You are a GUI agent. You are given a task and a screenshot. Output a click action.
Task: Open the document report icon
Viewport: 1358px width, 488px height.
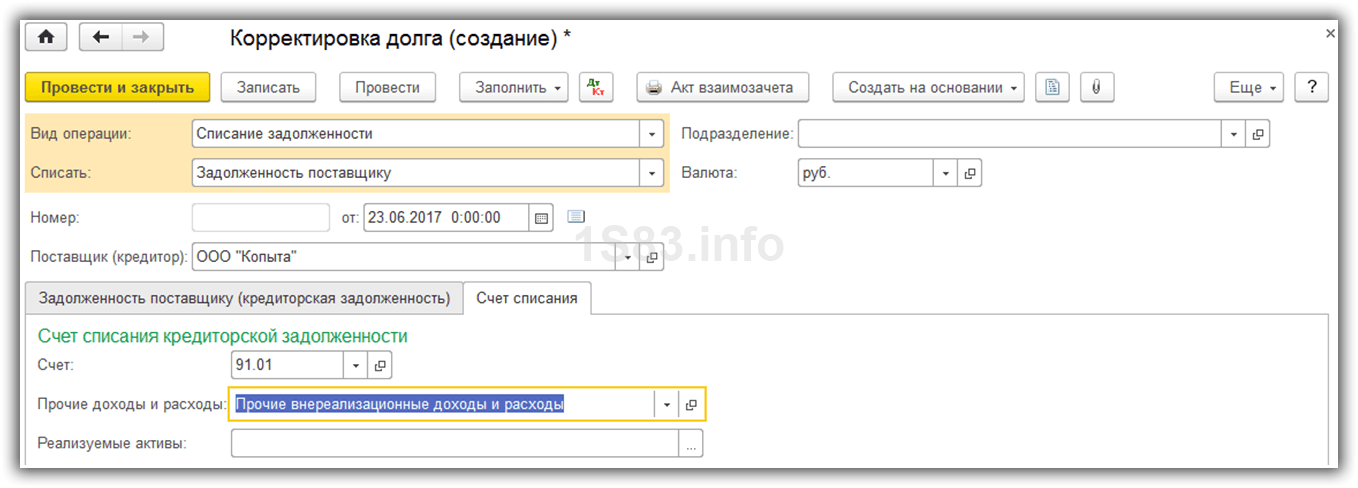coord(1051,87)
